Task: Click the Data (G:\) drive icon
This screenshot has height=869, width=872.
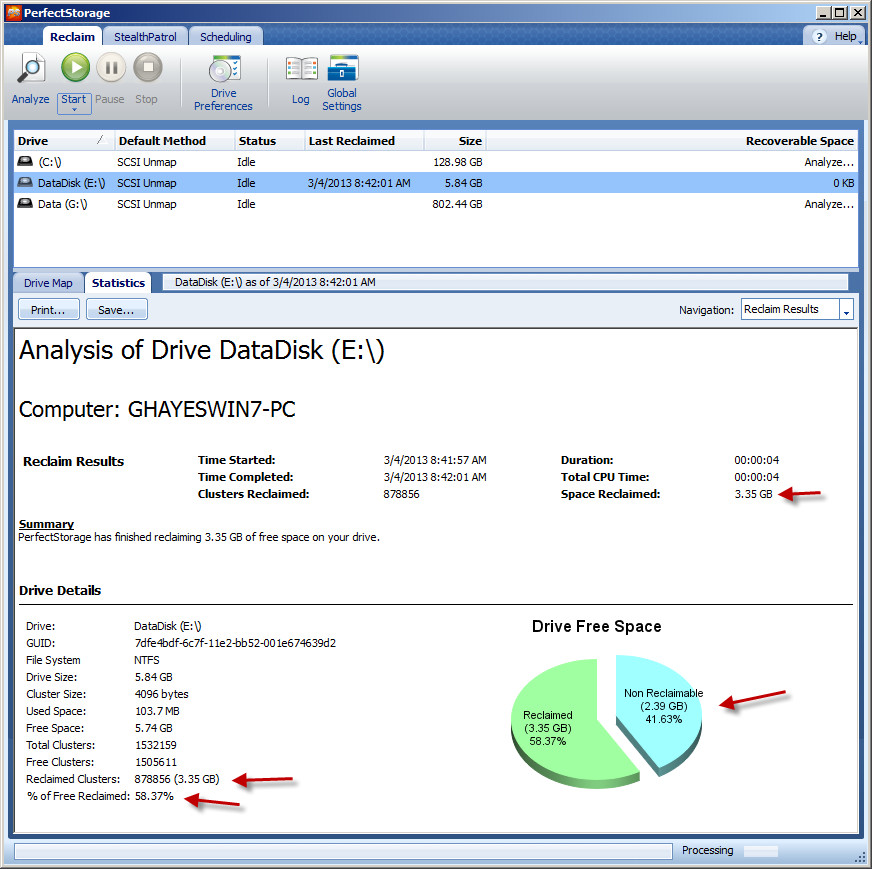Action: pos(25,203)
